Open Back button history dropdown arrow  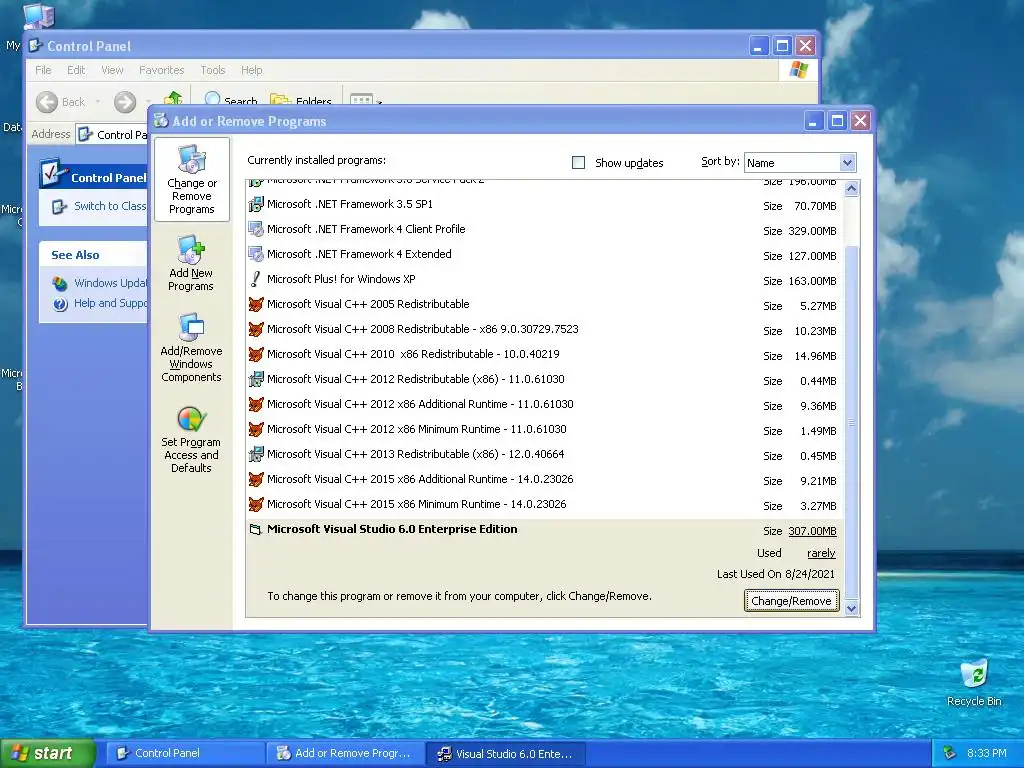[x=98, y=102]
